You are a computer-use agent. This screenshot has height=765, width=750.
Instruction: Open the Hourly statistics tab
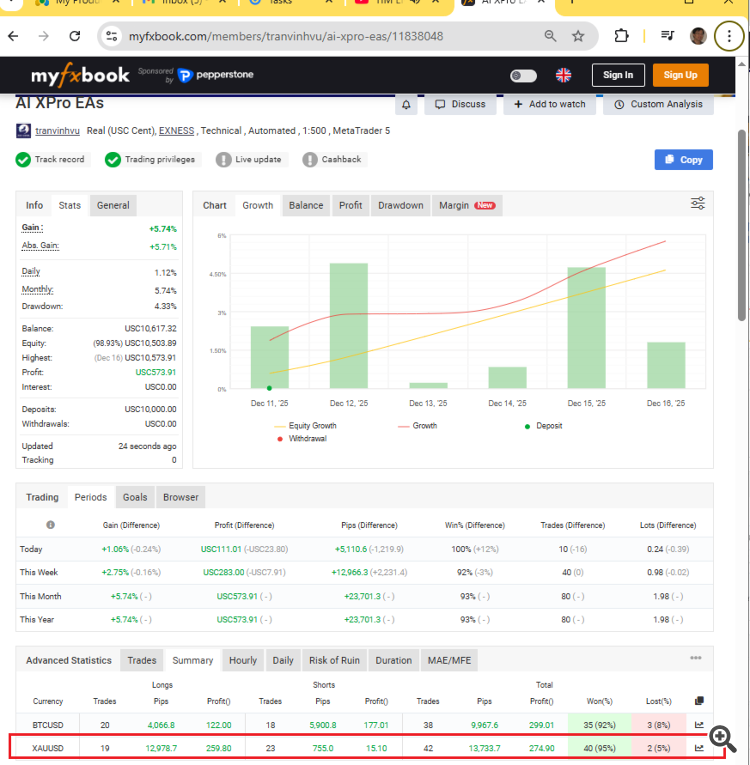click(243, 660)
